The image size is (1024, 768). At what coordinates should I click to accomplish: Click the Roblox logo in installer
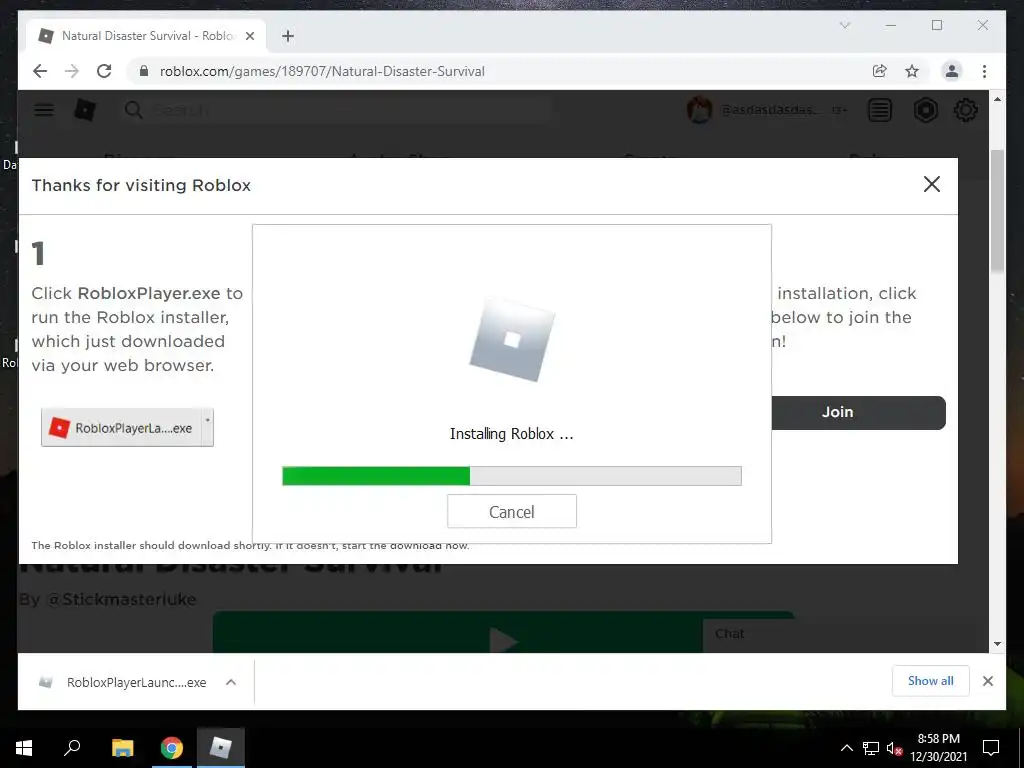coord(512,340)
